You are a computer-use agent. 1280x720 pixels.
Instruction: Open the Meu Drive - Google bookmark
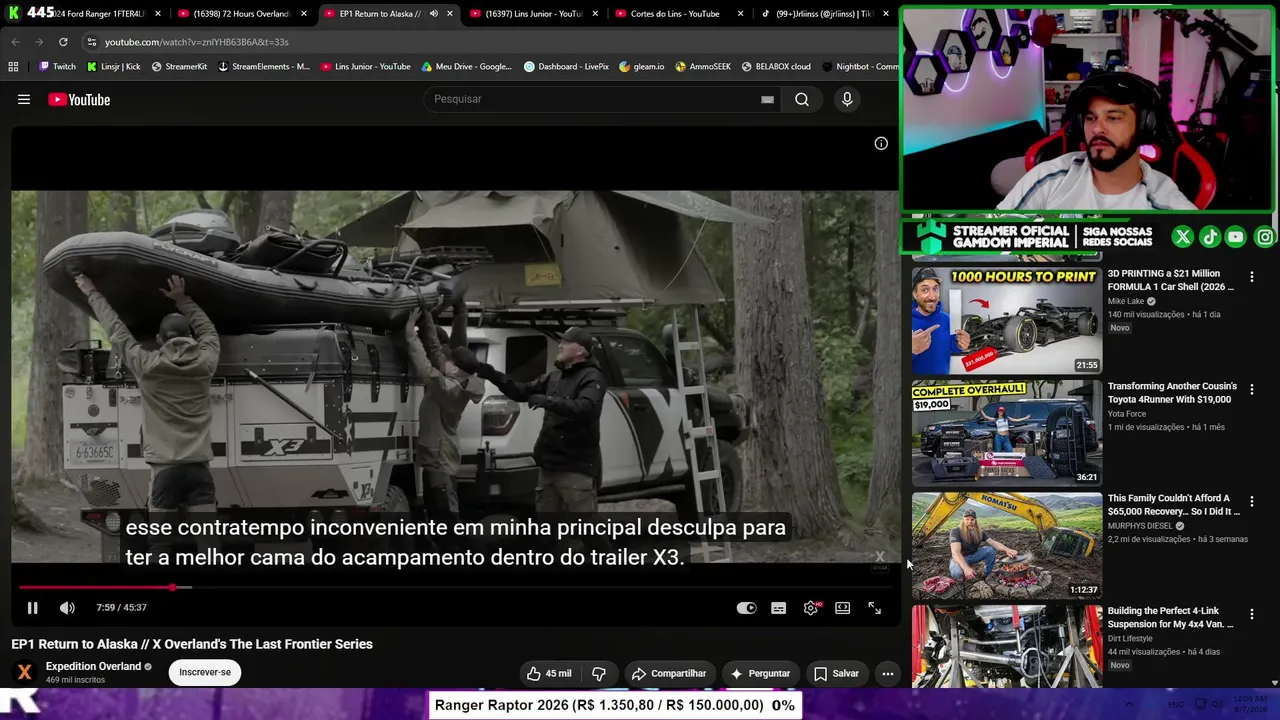click(x=466, y=67)
